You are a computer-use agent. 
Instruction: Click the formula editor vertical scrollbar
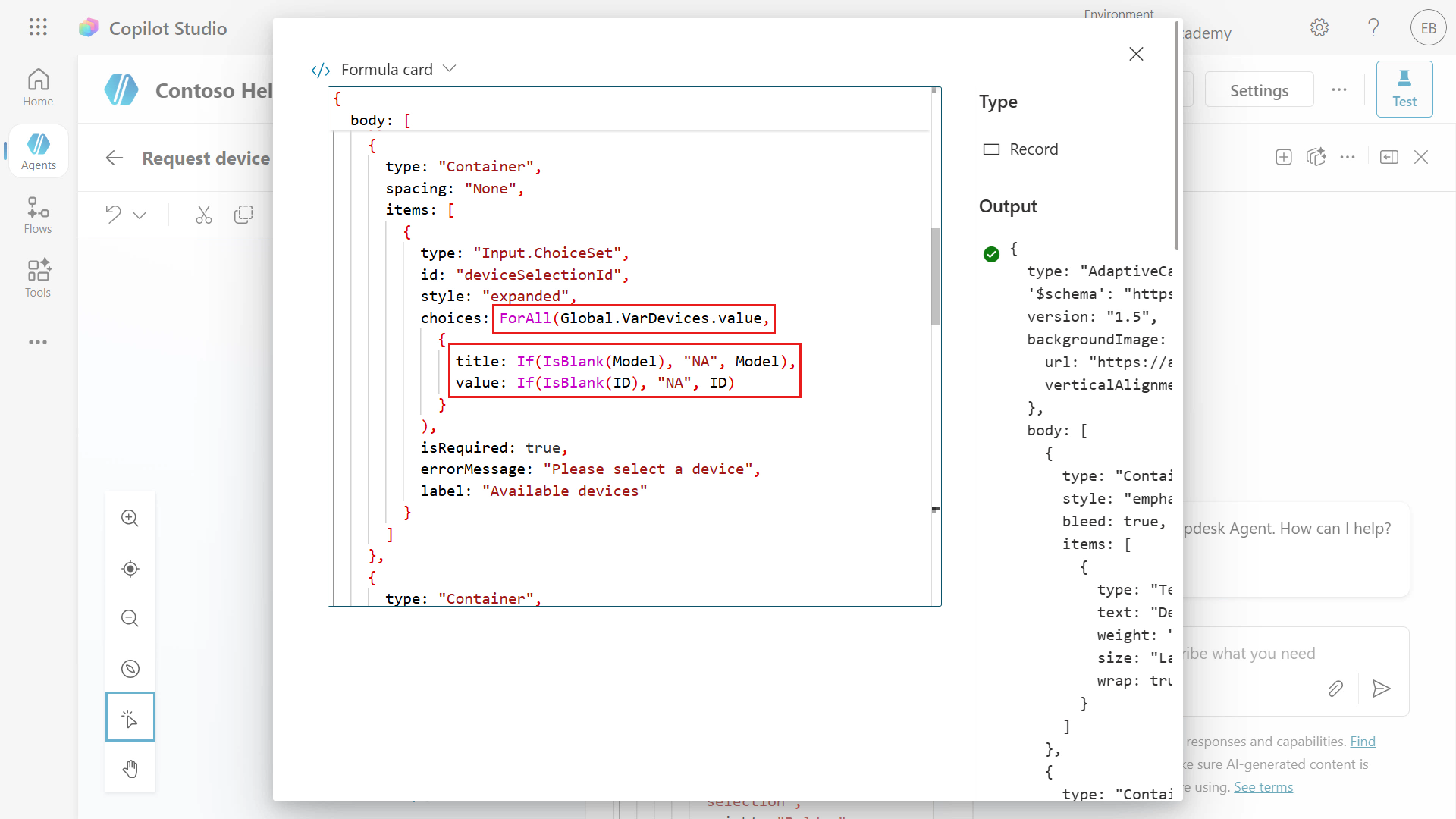[936, 277]
